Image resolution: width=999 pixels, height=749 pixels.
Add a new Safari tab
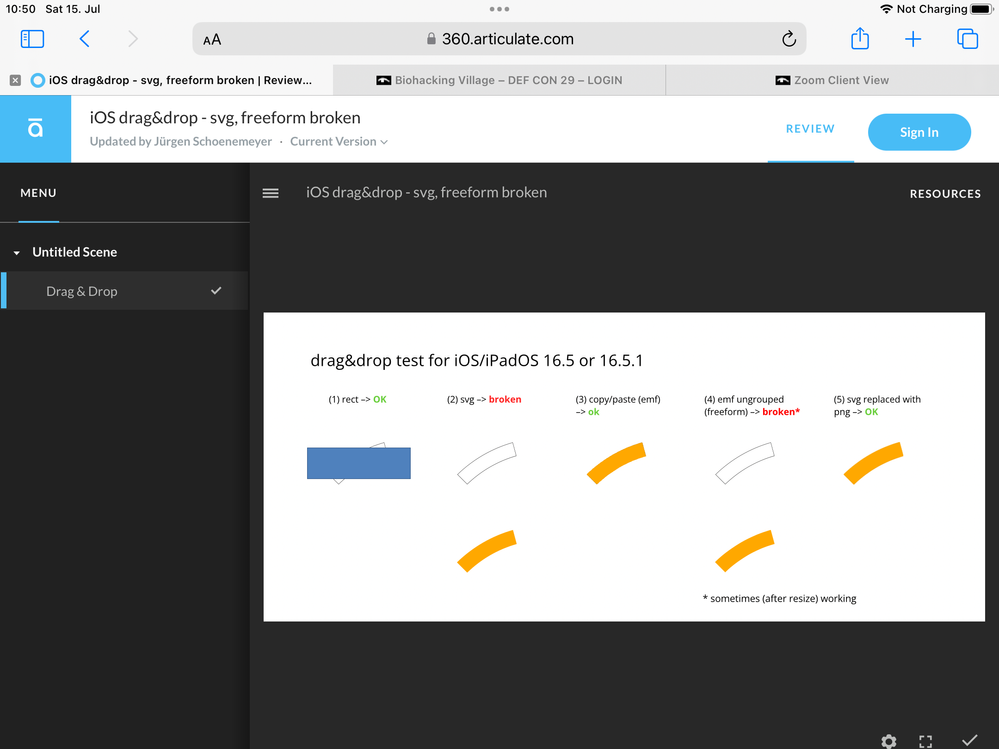(913, 39)
